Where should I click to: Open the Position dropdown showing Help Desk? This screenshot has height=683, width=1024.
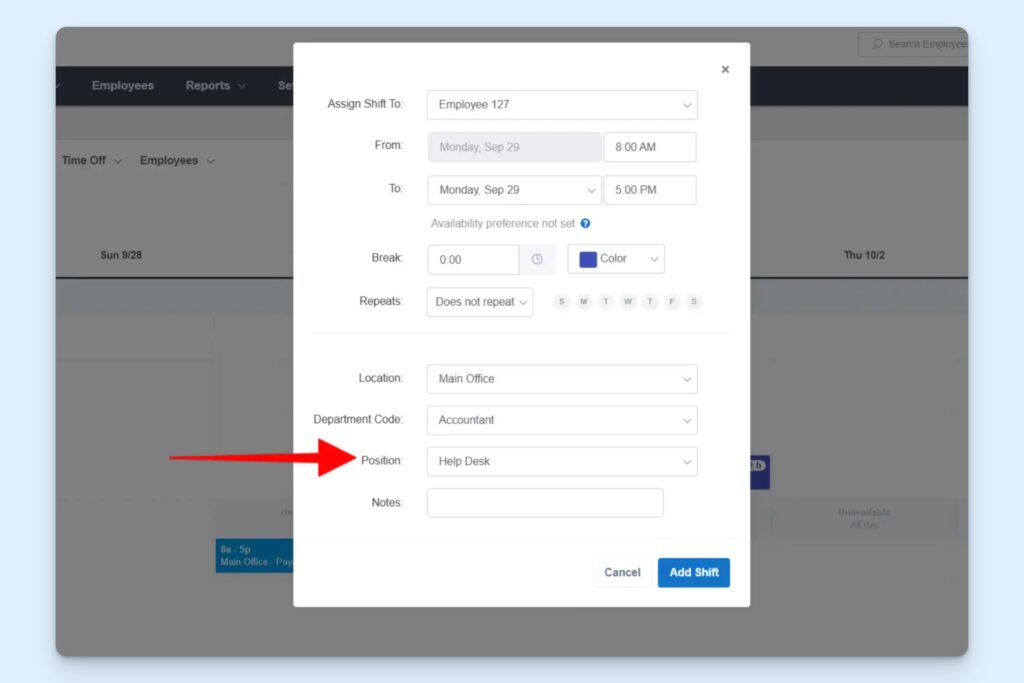pos(561,461)
